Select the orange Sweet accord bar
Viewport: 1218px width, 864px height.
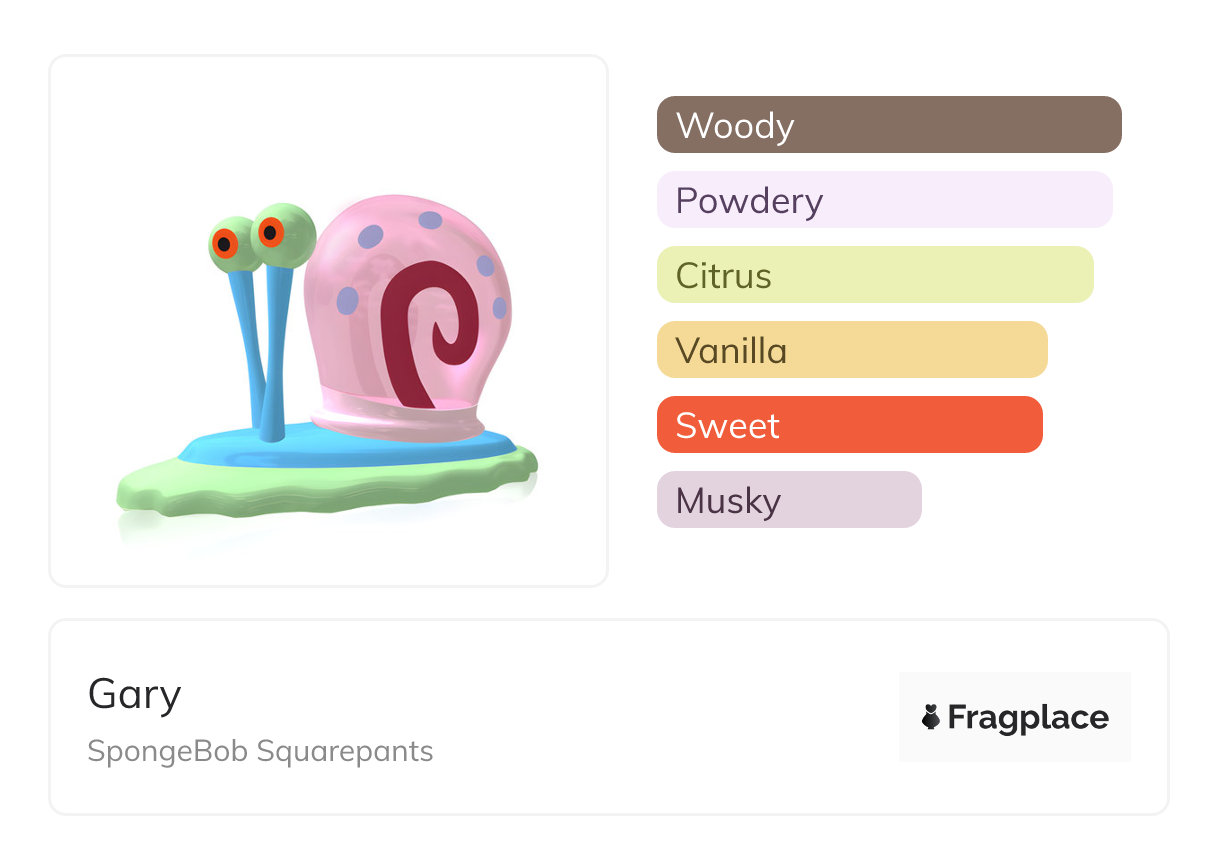point(849,425)
